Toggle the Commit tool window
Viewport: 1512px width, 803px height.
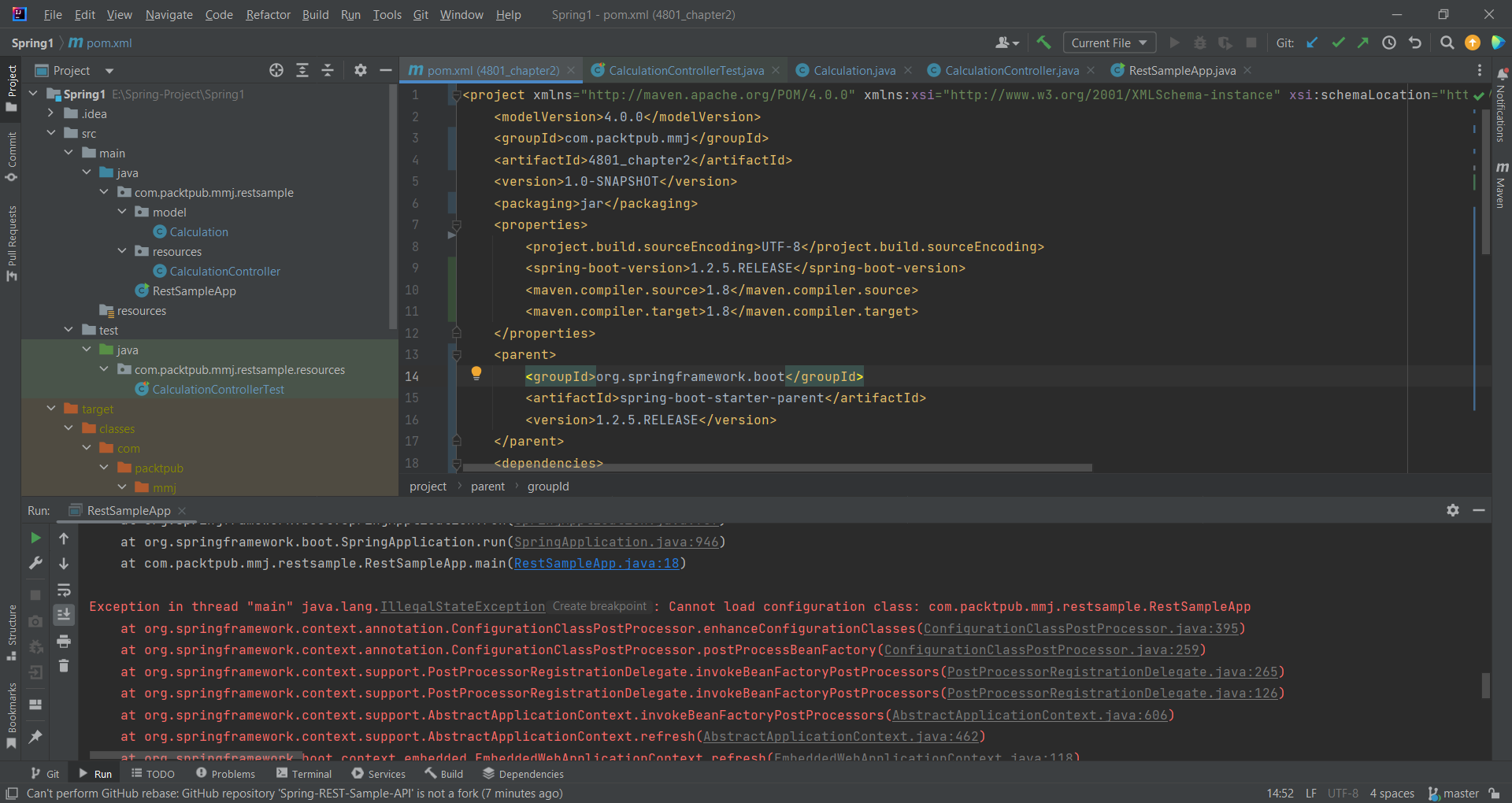(11, 157)
